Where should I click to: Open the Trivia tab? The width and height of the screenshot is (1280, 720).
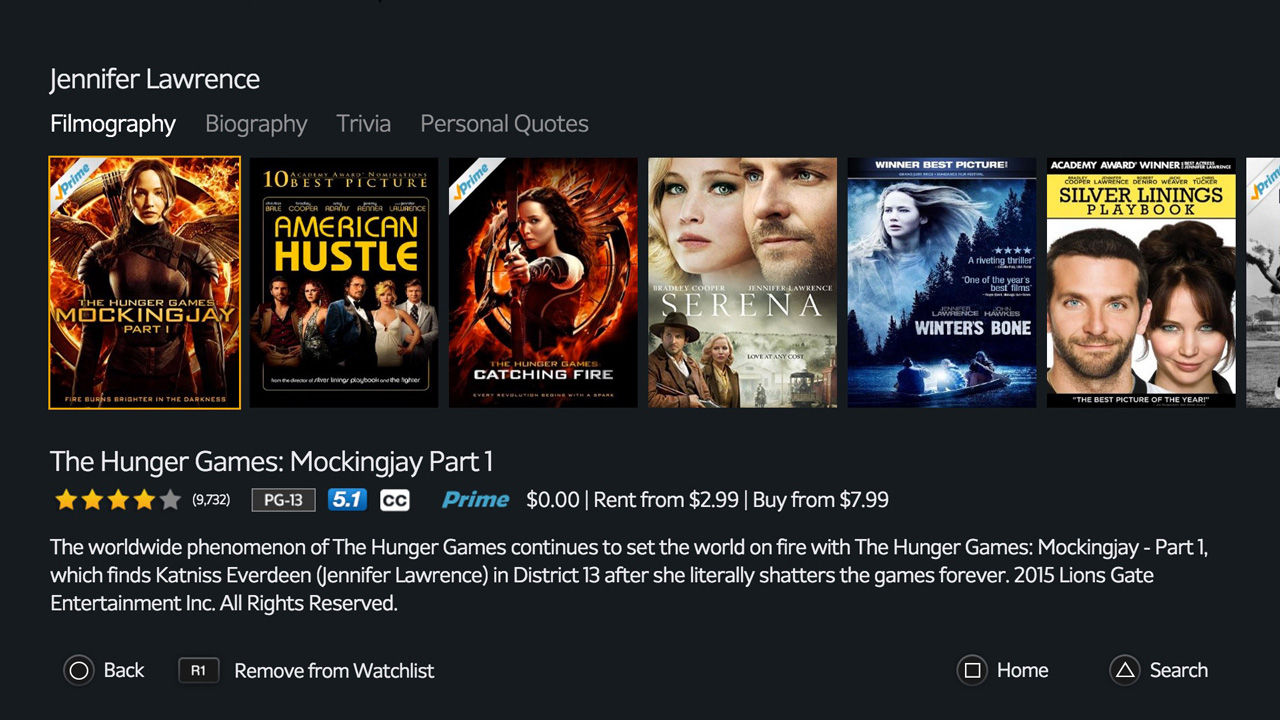[x=364, y=124]
